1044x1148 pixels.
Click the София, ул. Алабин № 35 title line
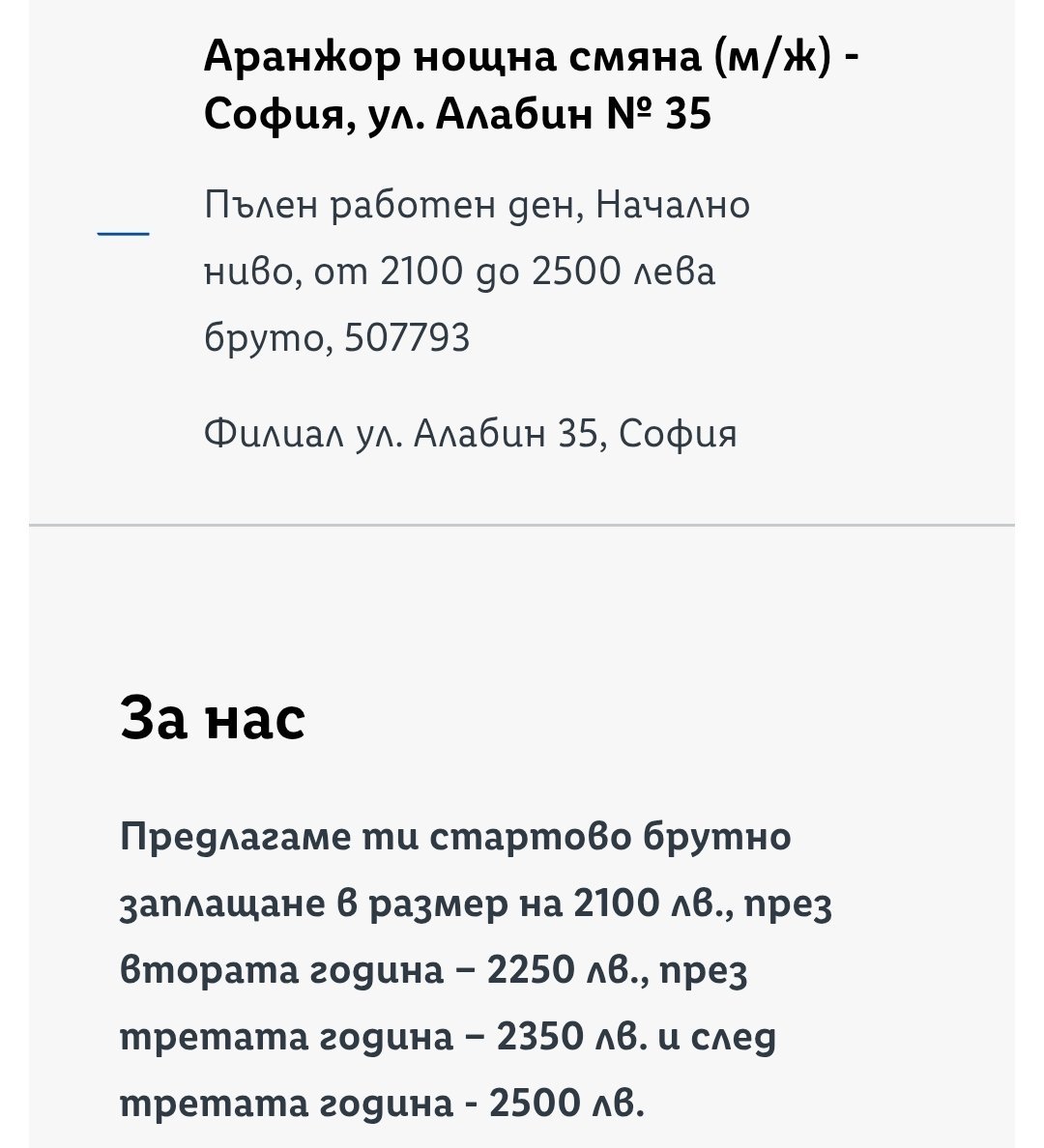tap(457, 115)
